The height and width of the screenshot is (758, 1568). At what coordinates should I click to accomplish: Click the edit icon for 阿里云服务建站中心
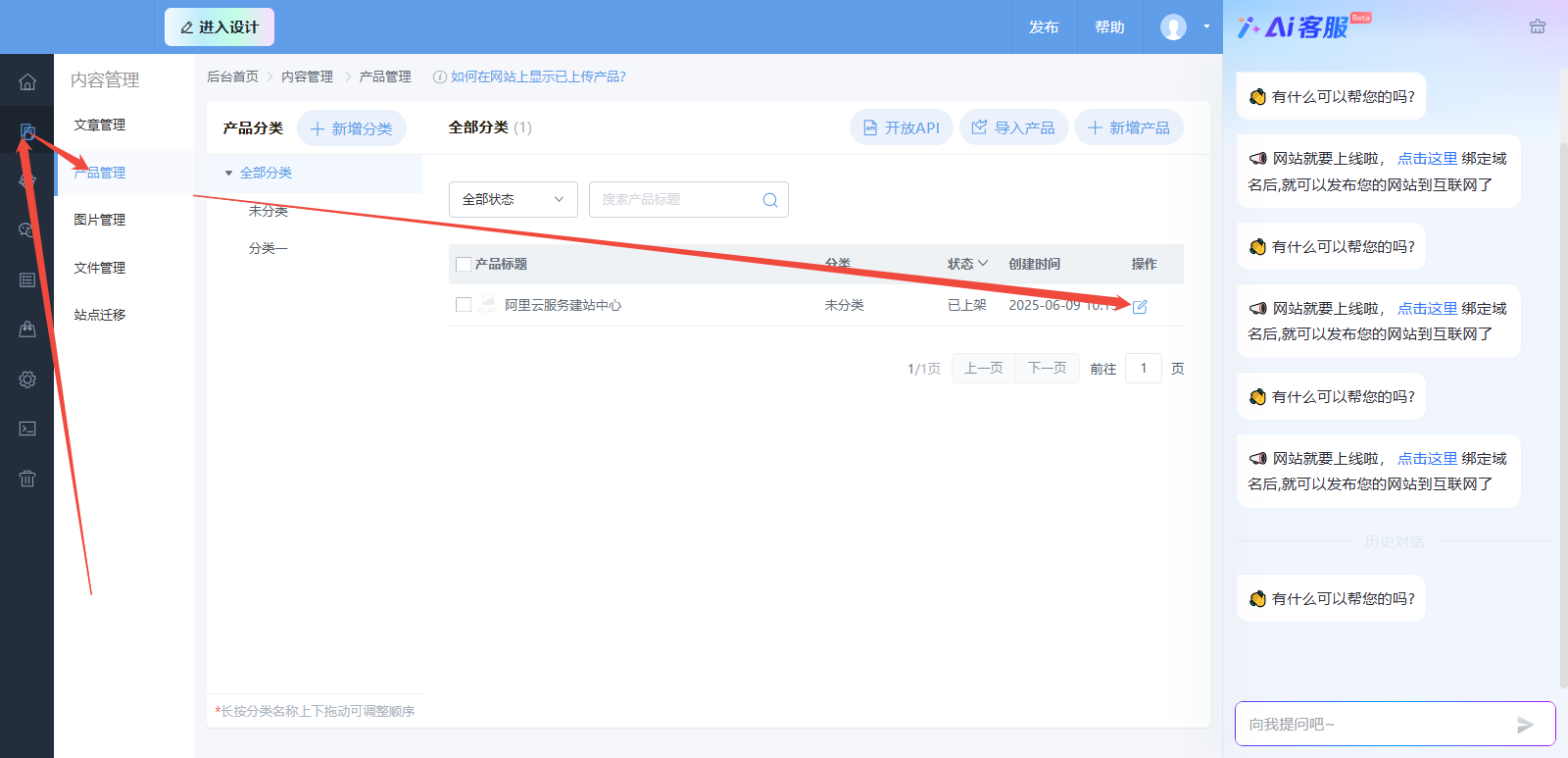1140,306
